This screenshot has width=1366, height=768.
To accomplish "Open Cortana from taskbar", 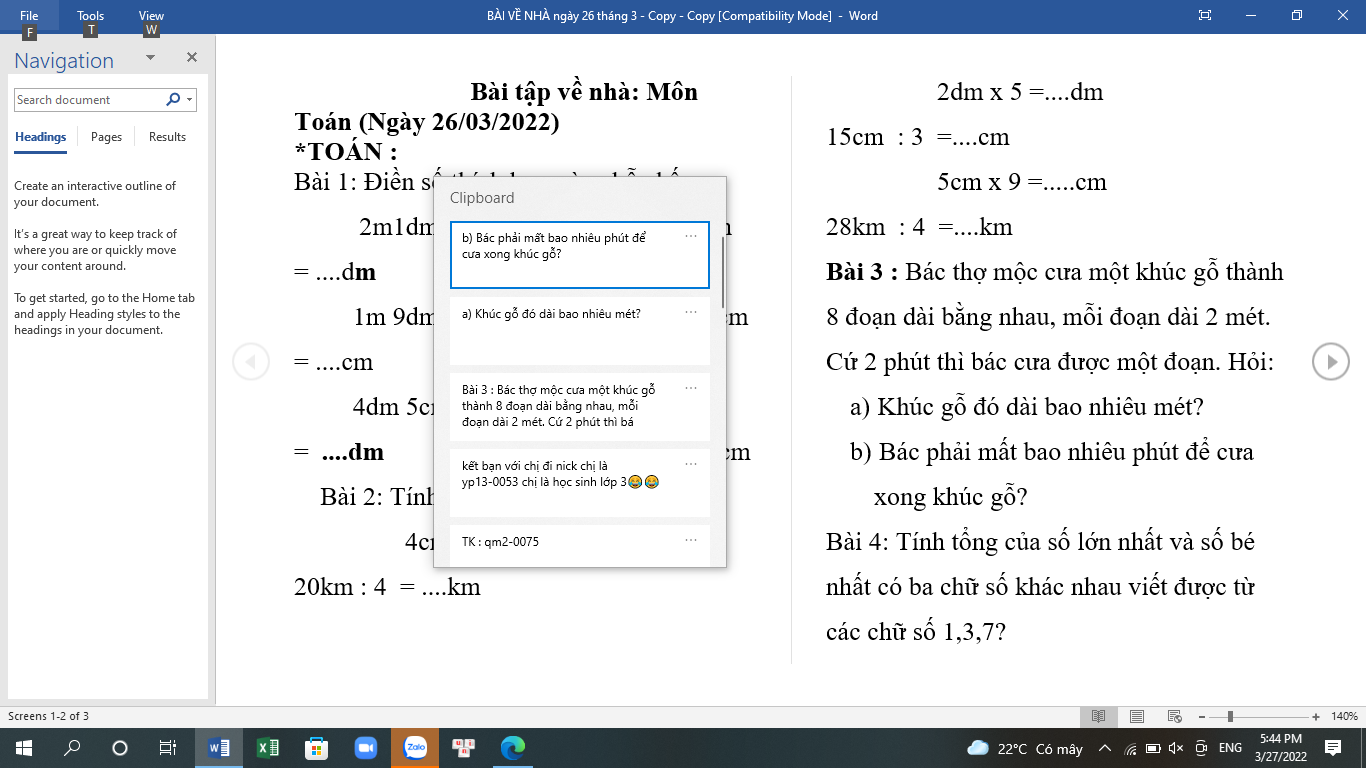I will pyautogui.click(x=120, y=748).
